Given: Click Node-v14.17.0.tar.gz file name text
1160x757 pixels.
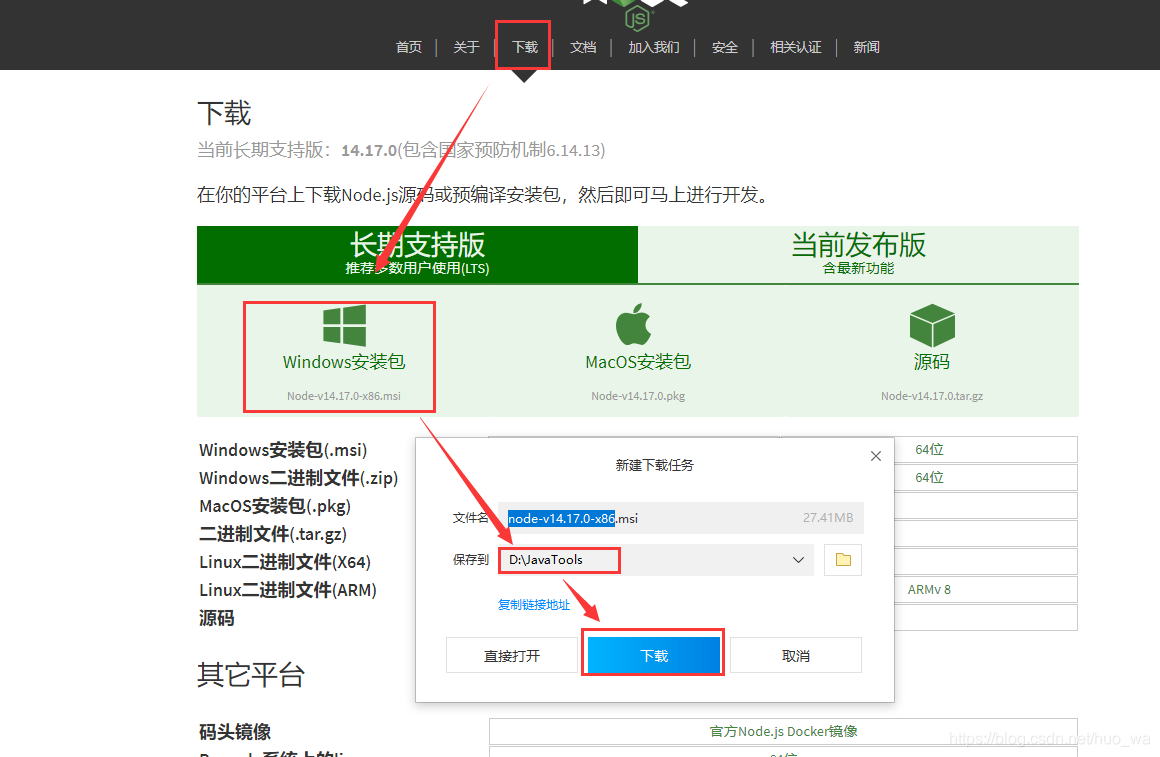Looking at the screenshot, I should click(931, 396).
